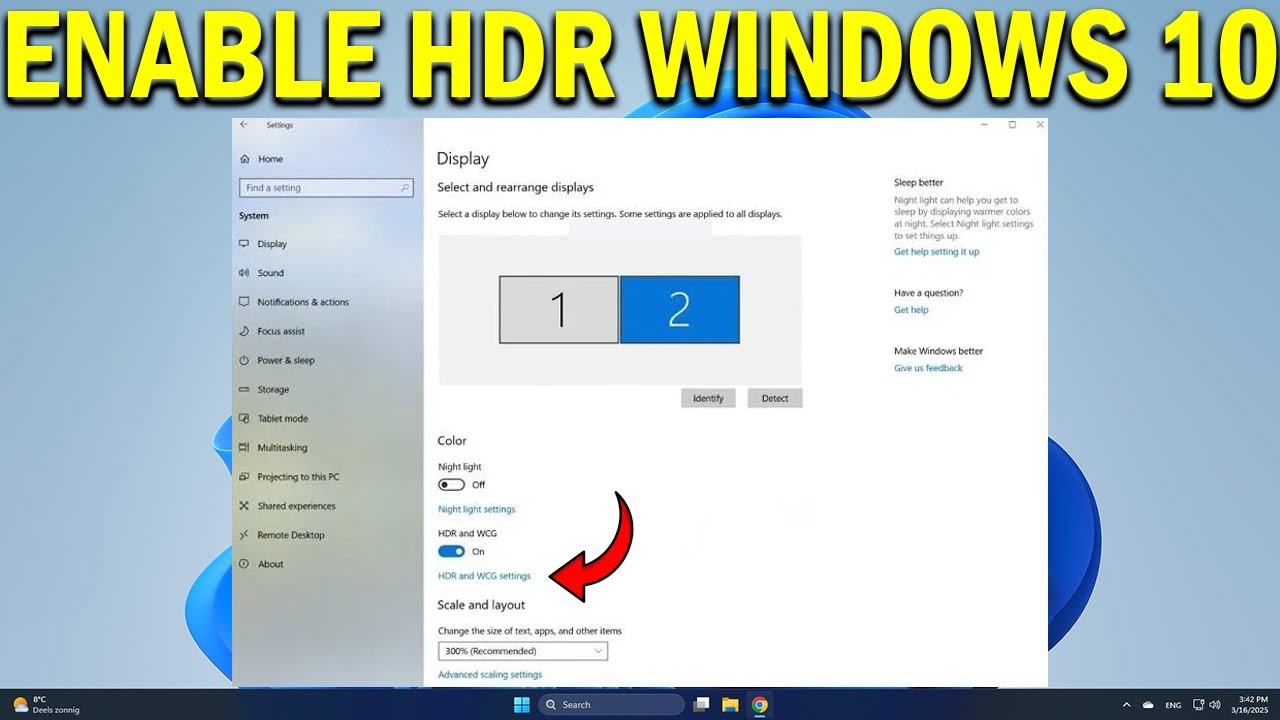This screenshot has height=720, width=1280.
Task: Click Give us feedback link
Action: point(928,368)
